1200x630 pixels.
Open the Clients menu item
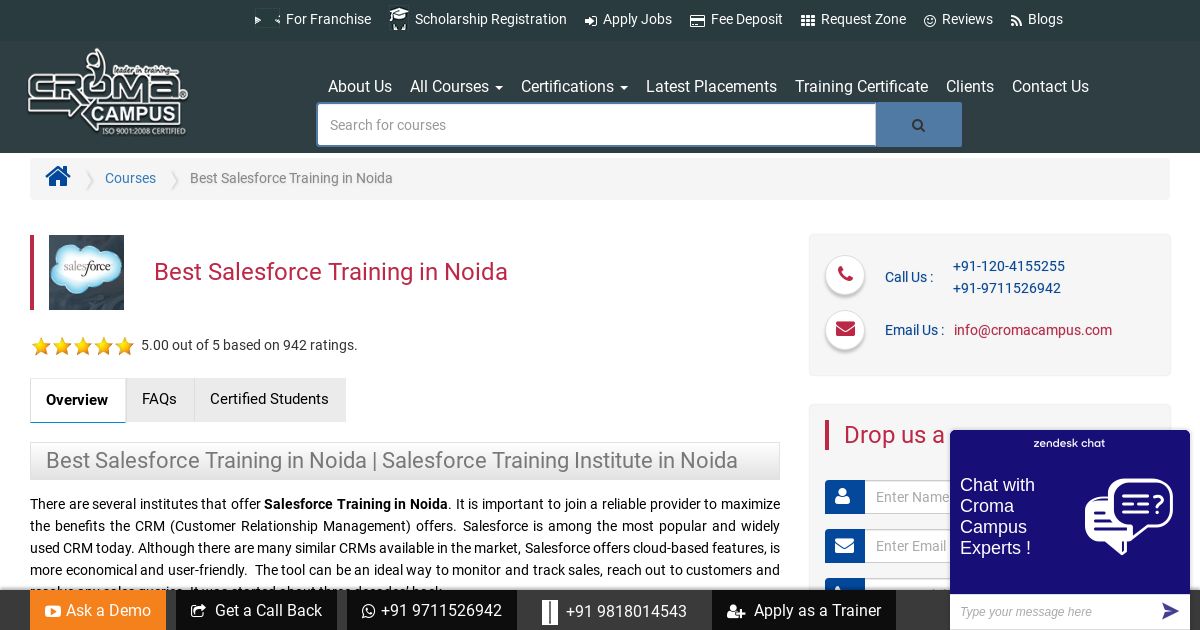click(x=970, y=87)
